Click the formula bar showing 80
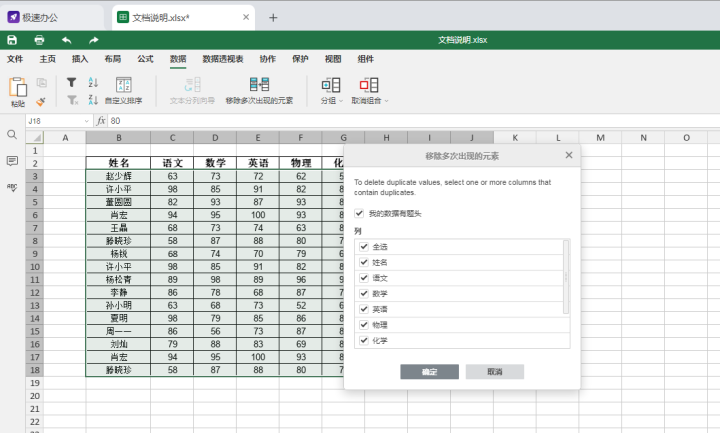 413,121
